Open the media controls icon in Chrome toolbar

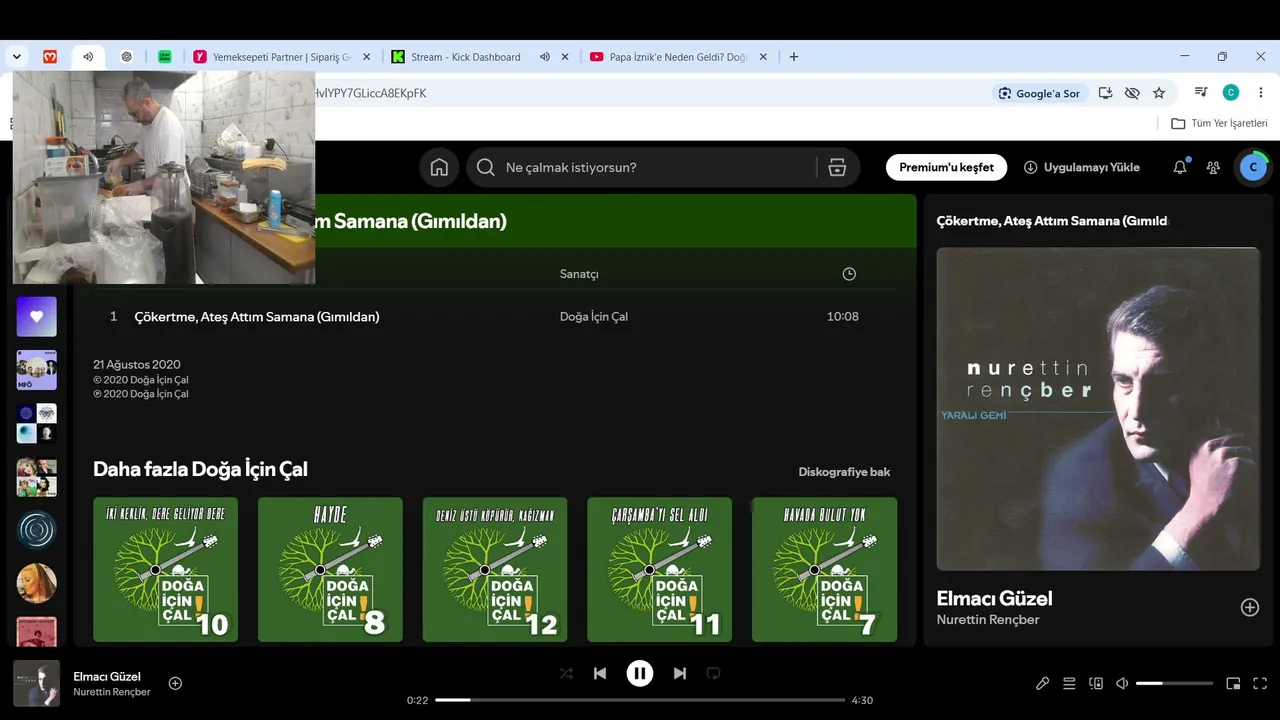click(x=1201, y=93)
